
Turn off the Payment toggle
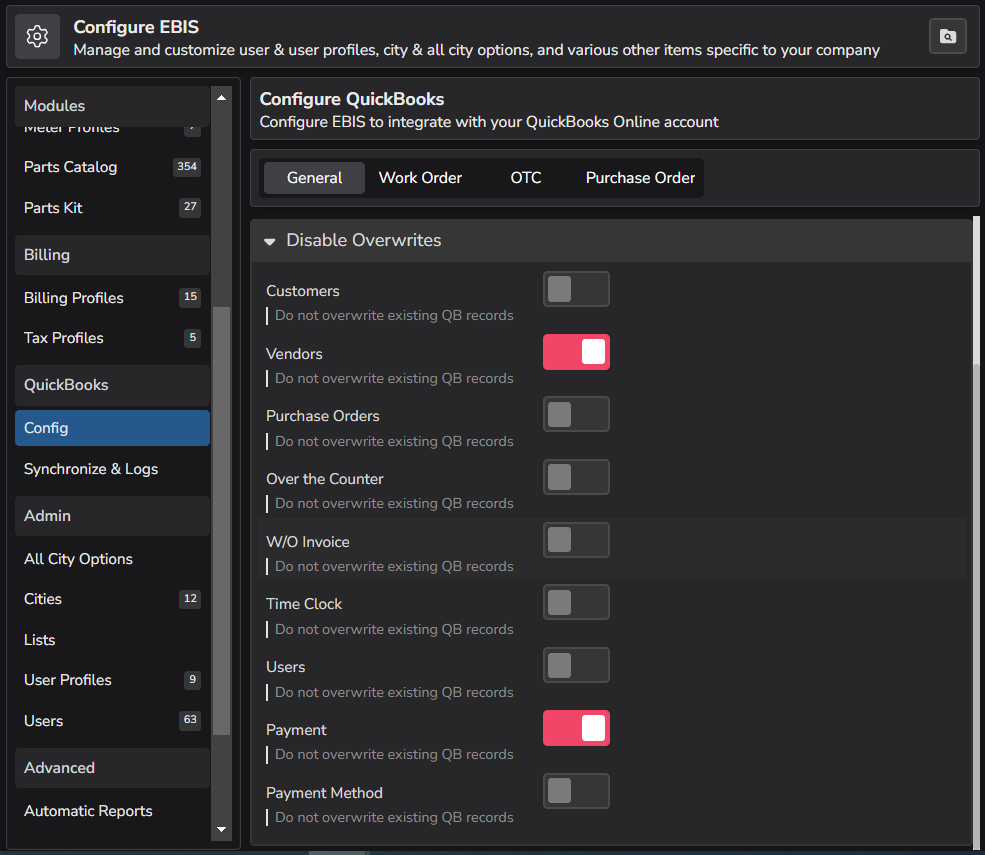pyautogui.click(x=576, y=728)
